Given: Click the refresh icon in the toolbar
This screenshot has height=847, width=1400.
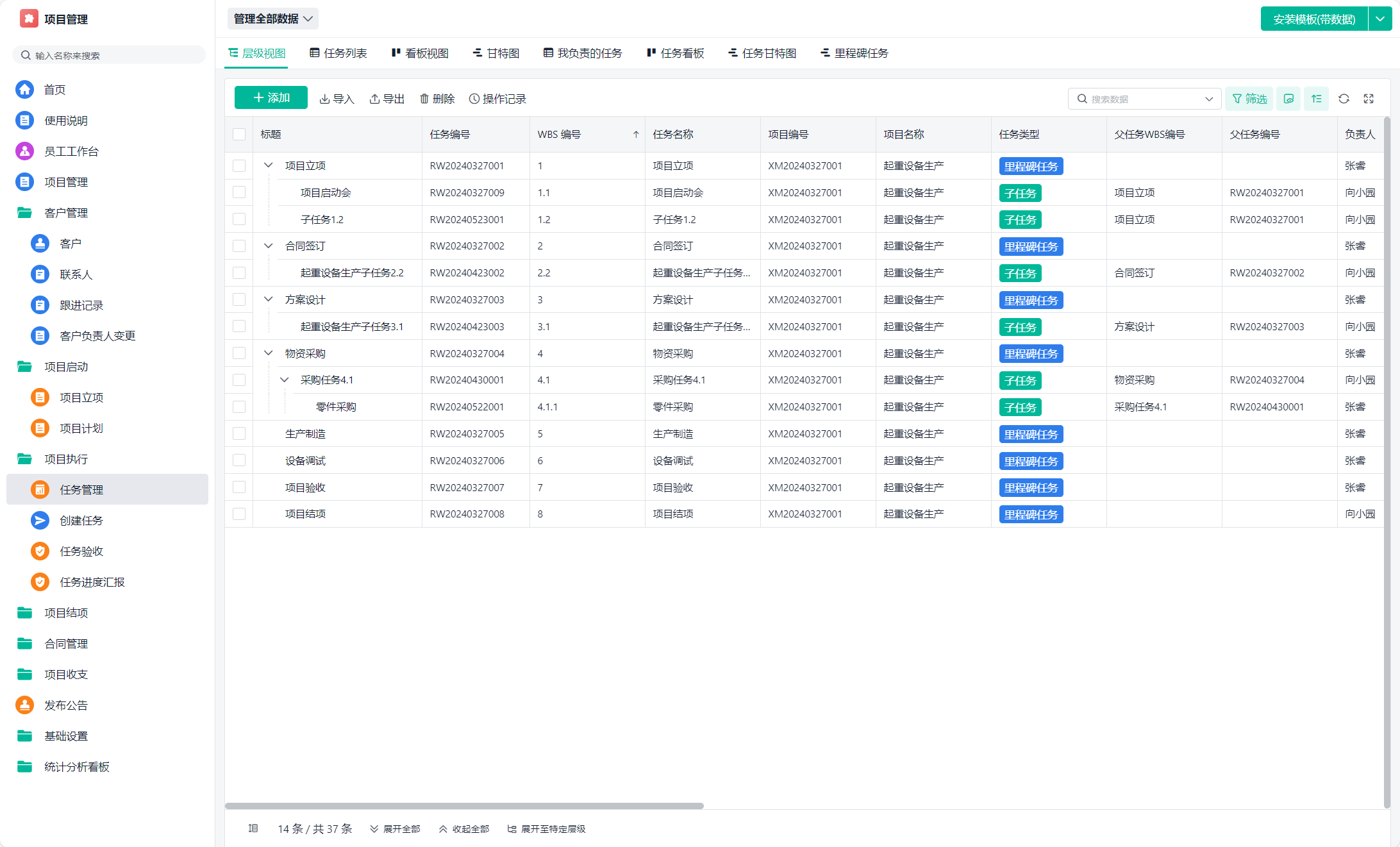Looking at the screenshot, I should pyautogui.click(x=1344, y=99).
